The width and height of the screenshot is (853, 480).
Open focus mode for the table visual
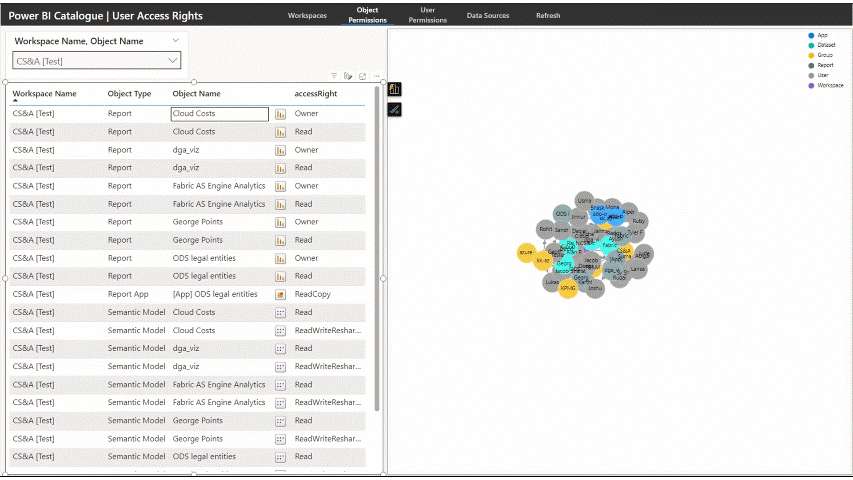(362, 76)
